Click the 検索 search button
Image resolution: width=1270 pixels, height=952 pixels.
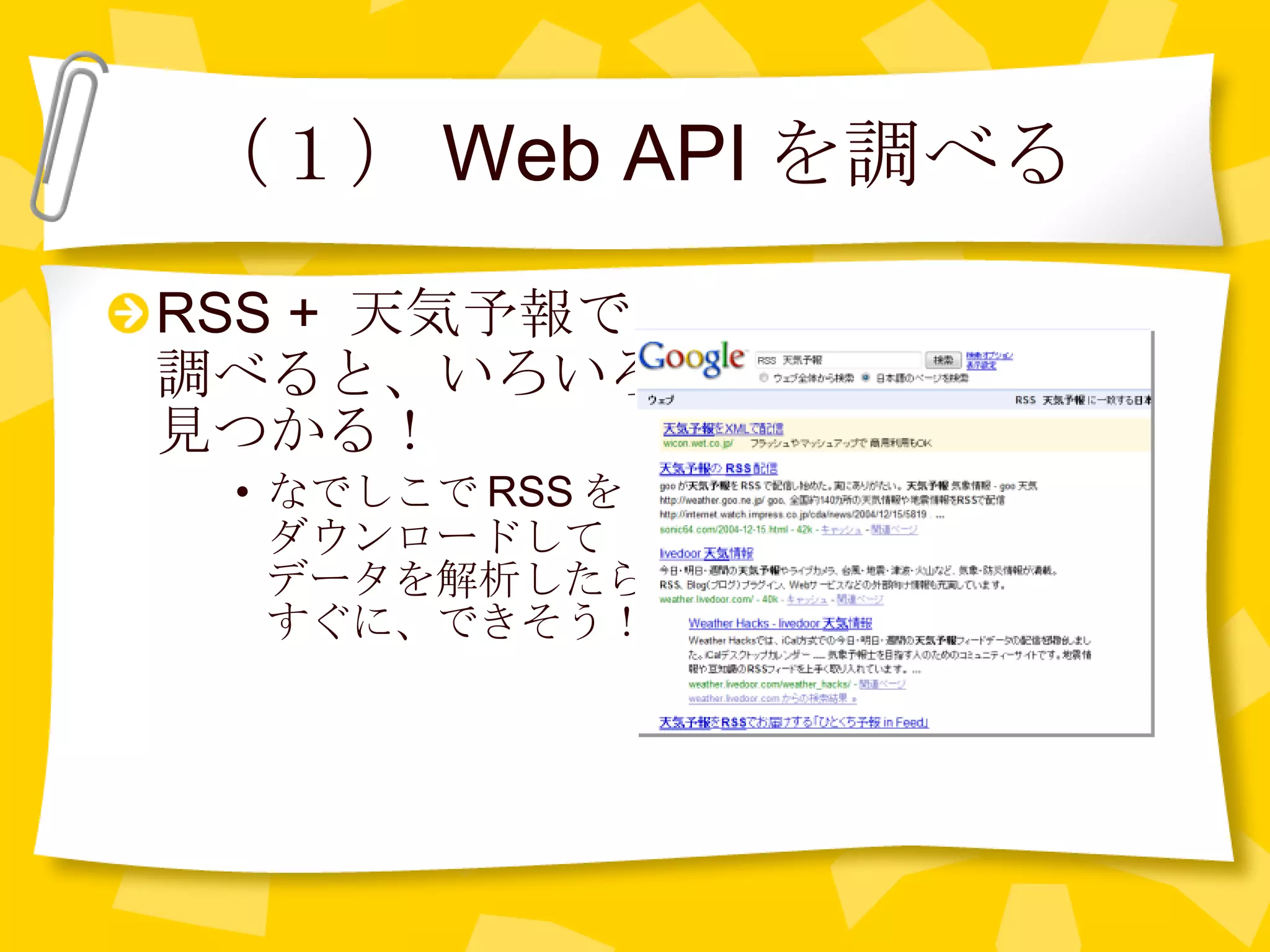pos(943,360)
